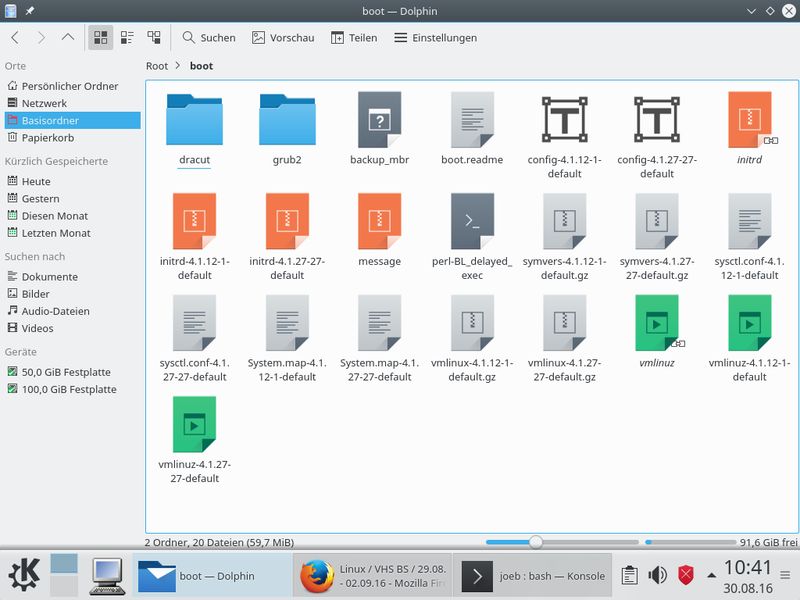
Task: Open the Suchen search tool
Action: point(209,37)
